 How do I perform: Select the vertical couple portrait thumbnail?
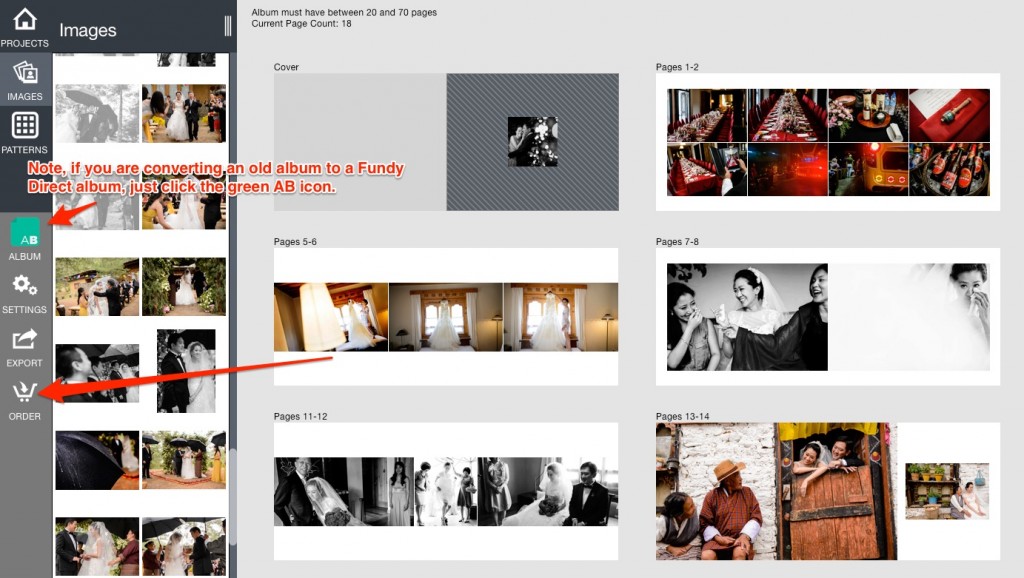pos(186,370)
